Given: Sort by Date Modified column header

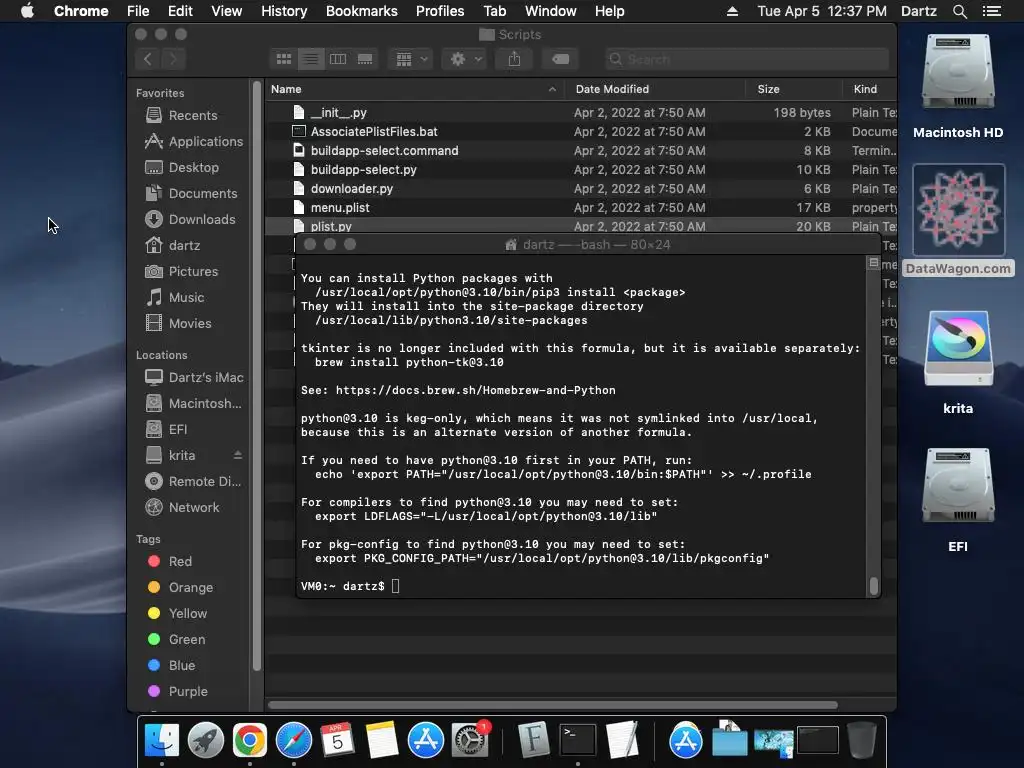Looking at the screenshot, I should coord(654,89).
